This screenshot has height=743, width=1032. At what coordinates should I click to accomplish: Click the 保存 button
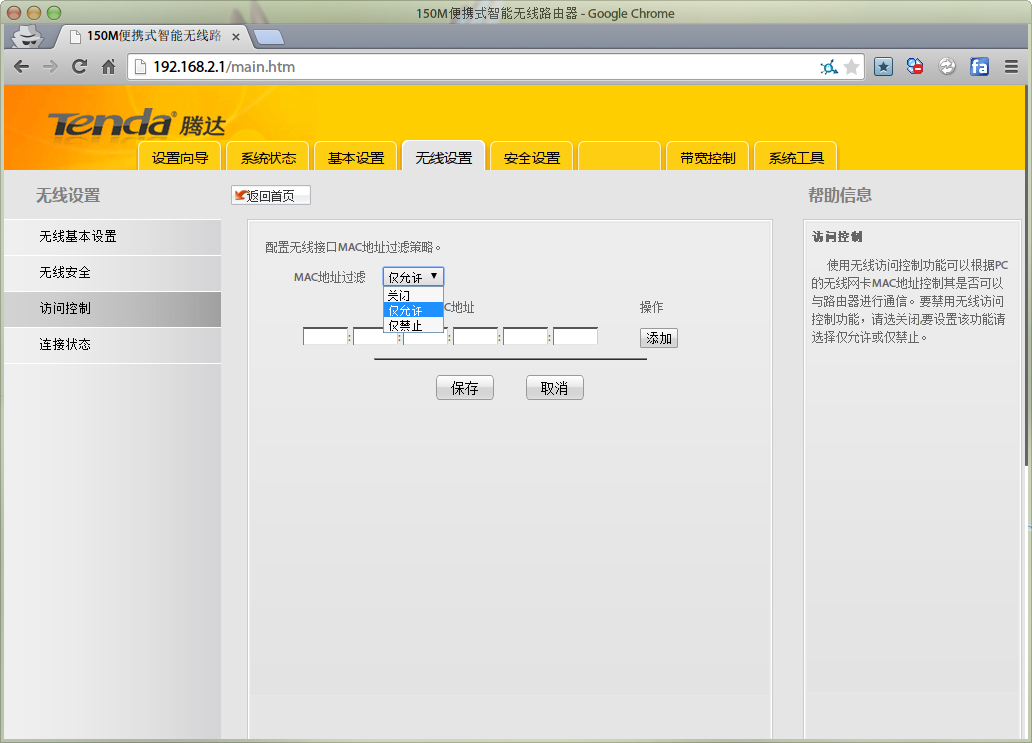point(465,388)
